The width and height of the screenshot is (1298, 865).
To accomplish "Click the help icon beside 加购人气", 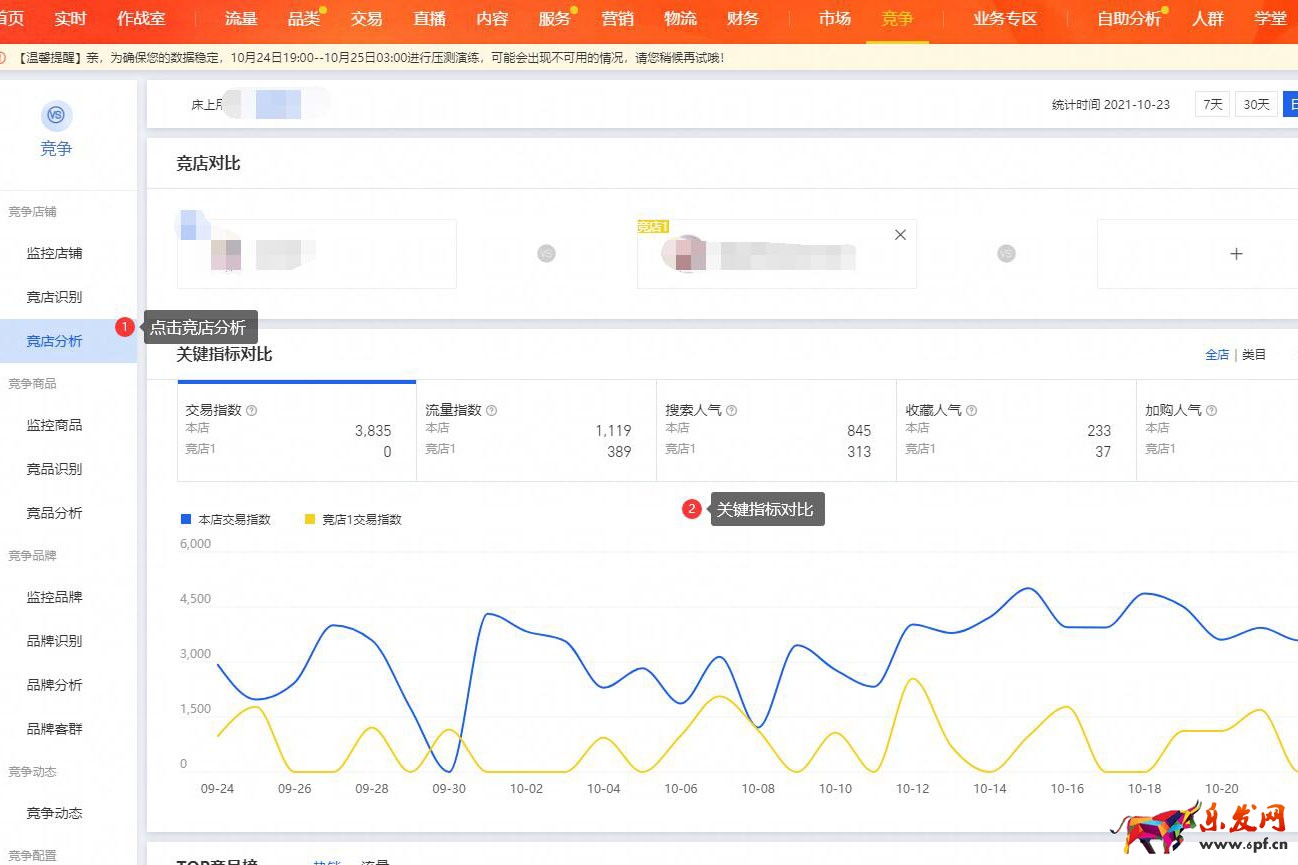I will pyautogui.click(x=1211, y=410).
